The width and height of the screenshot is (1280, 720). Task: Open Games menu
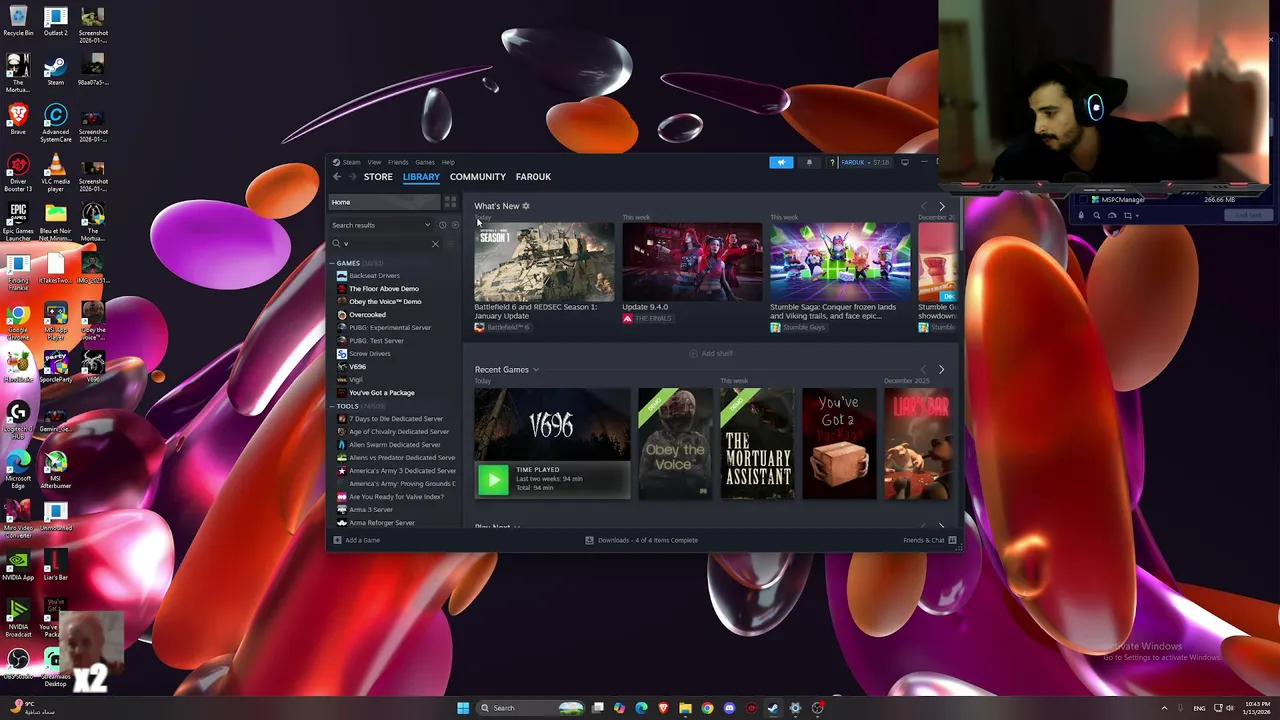coord(425,162)
